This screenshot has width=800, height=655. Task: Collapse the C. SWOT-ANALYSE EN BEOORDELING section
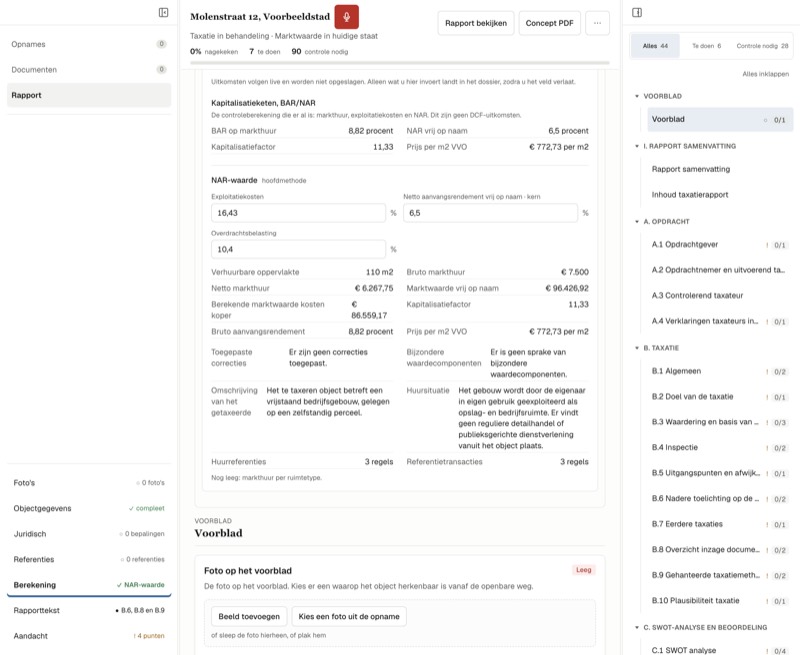pos(637,627)
